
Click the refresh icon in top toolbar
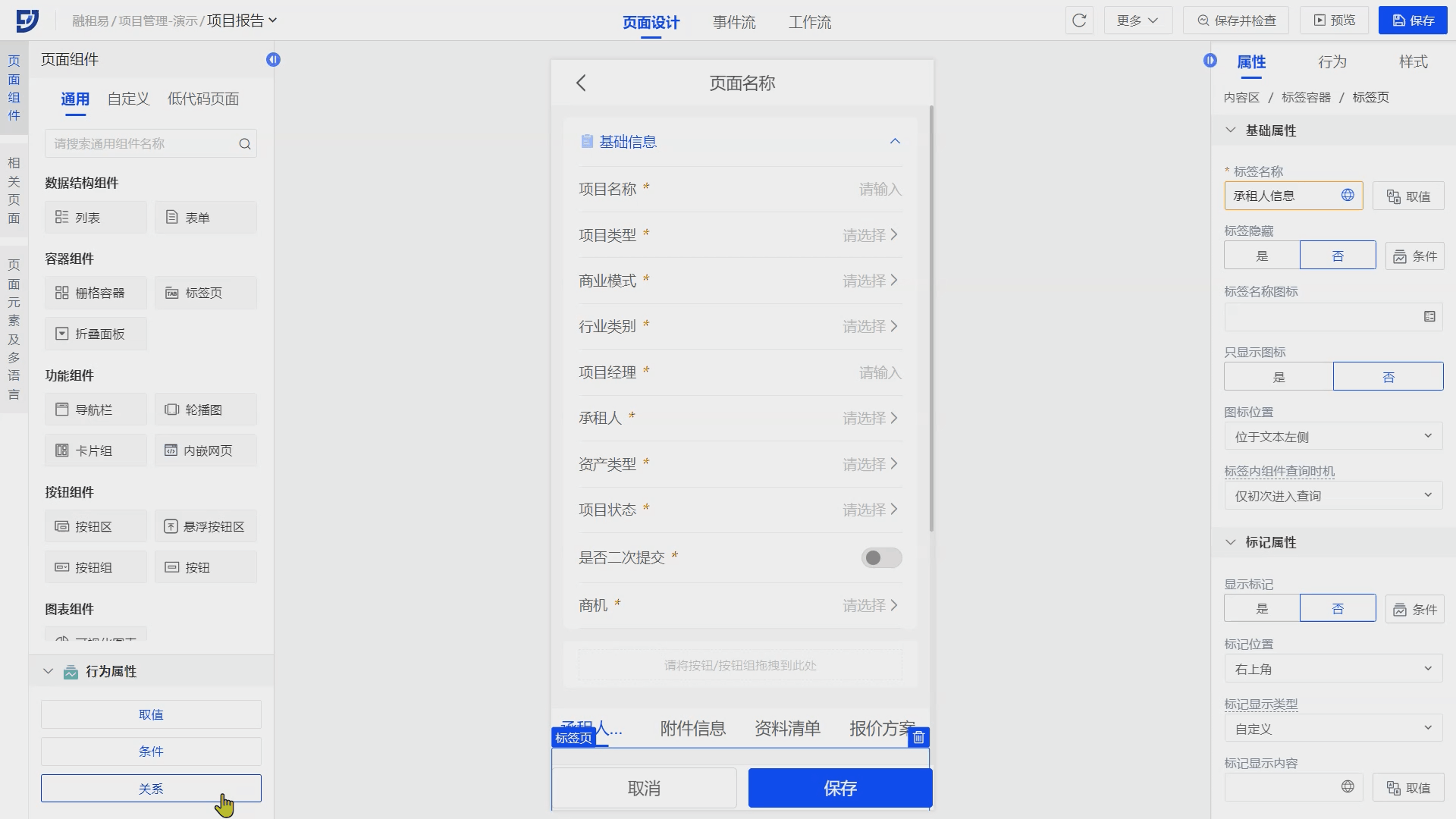point(1079,20)
